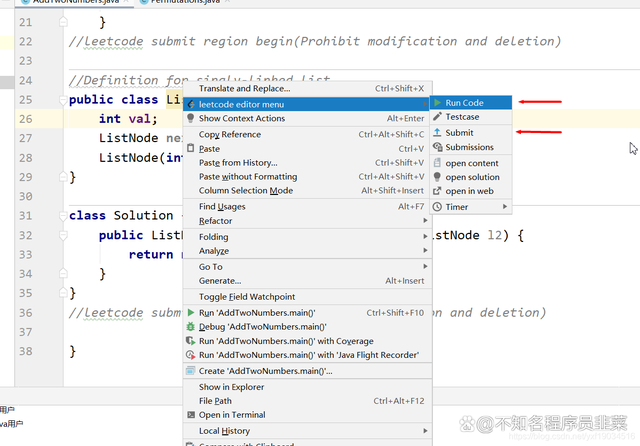Click the Show Context Actions bulb icon
Image resolution: width=640 pixels, height=446 pixels.
coord(191,118)
